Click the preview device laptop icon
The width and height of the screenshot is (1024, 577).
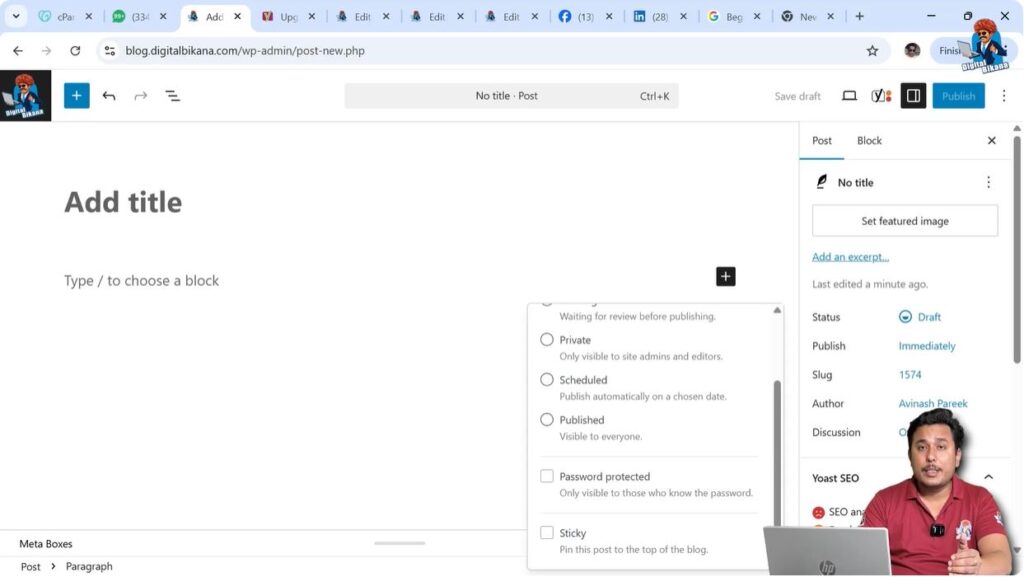point(849,96)
